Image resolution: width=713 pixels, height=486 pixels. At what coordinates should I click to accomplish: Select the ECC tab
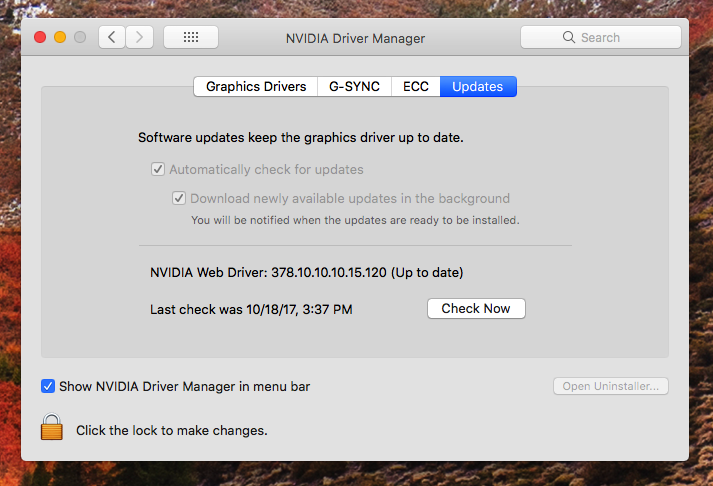(x=416, y=86)
